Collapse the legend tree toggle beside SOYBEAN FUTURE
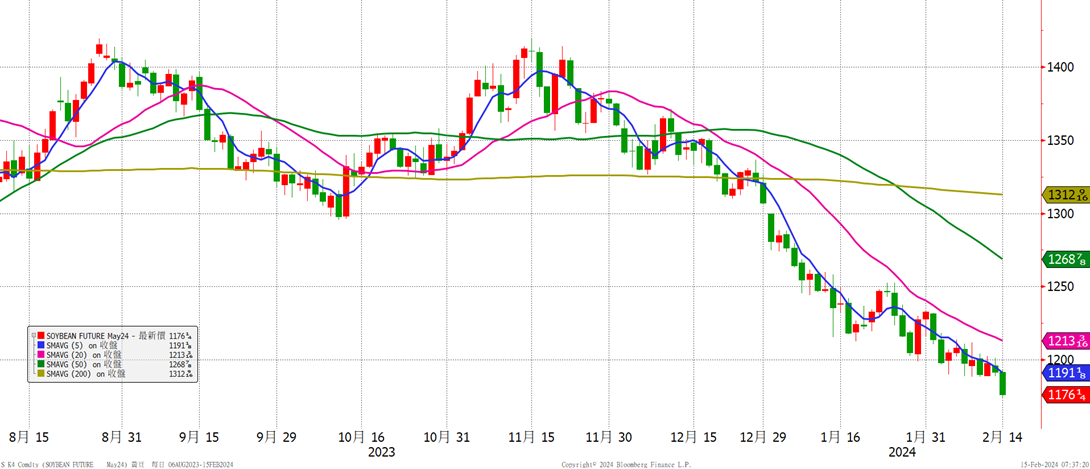 (x=33, y=335)
